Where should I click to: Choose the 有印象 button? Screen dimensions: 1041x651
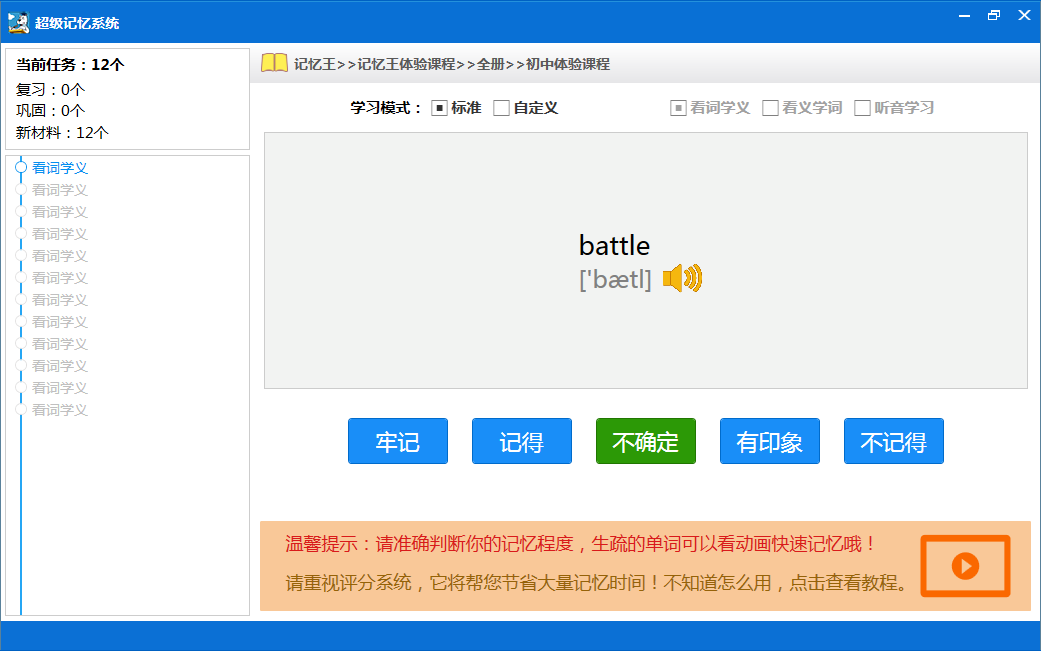tap(769, 441)
